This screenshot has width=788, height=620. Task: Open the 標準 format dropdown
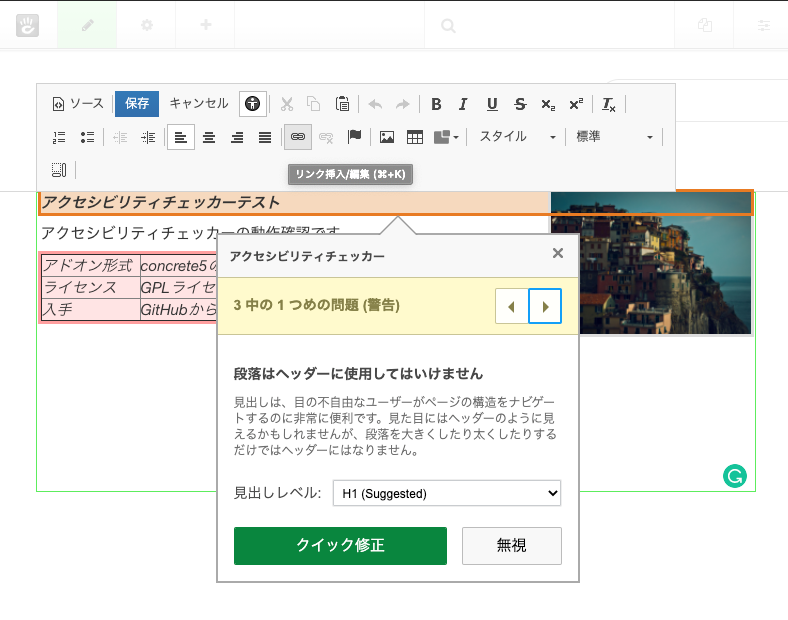[614, 137]
